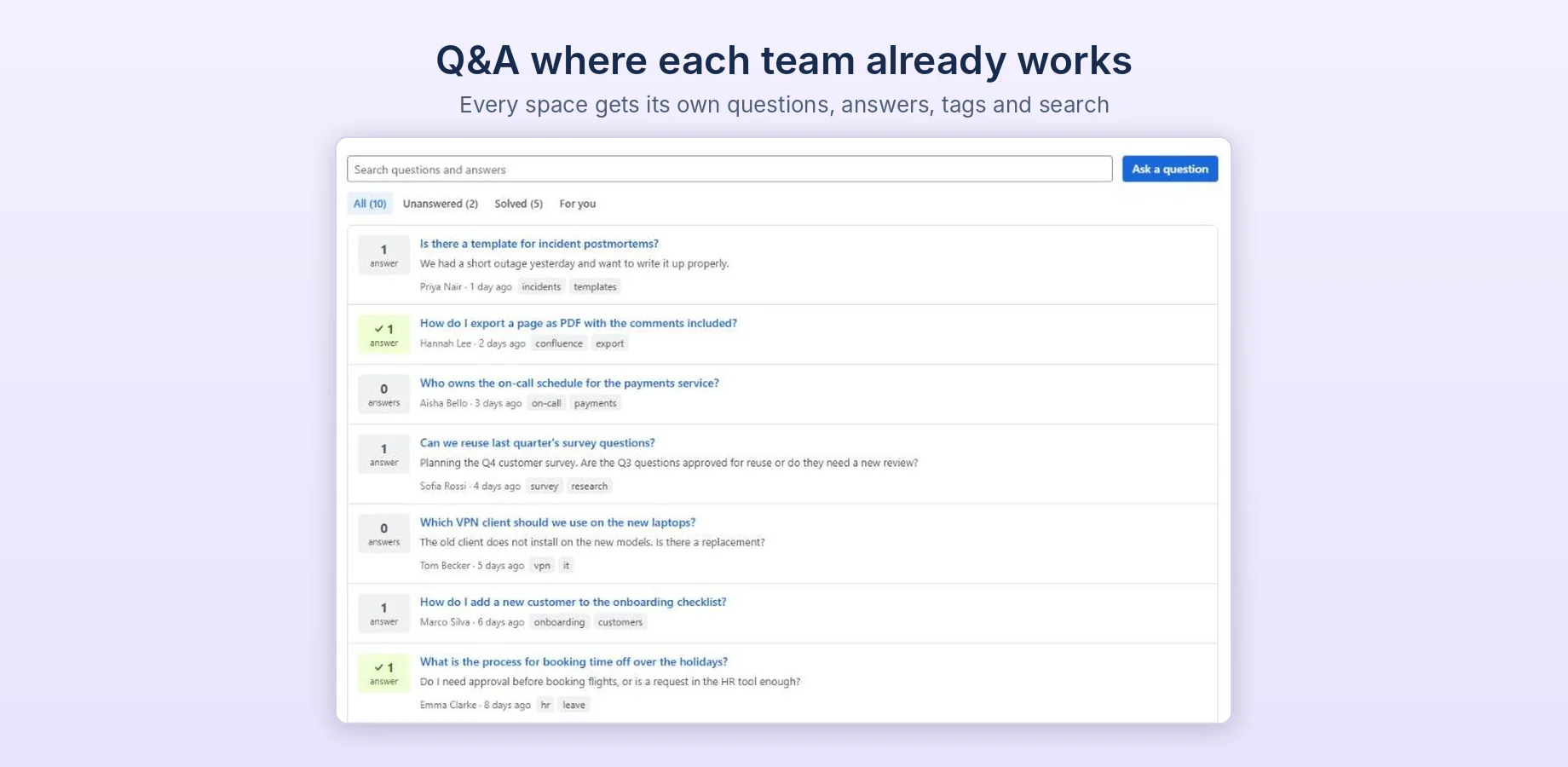Click author name Tom Becker
1568x767 pixels.
445,566
